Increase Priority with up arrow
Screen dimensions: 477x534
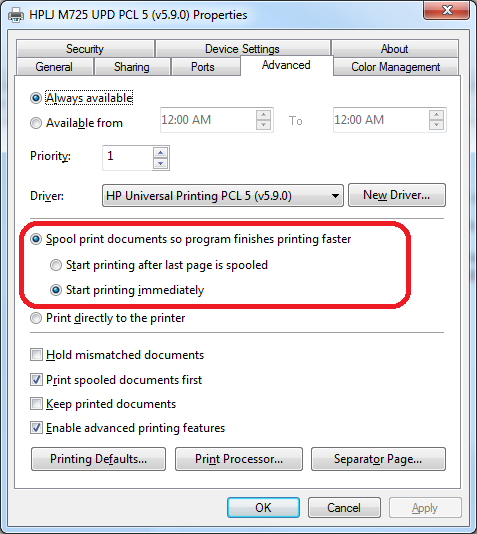tap(160, 152)
